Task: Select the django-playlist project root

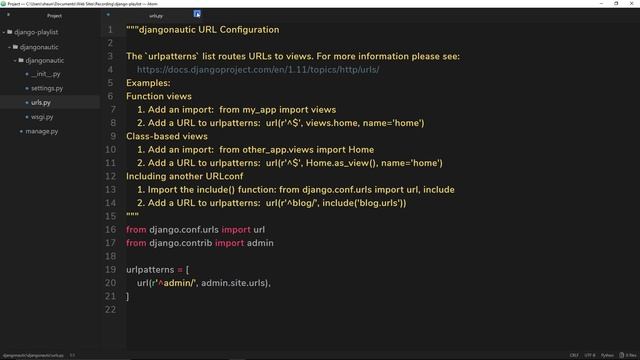Action: point(36,32)
